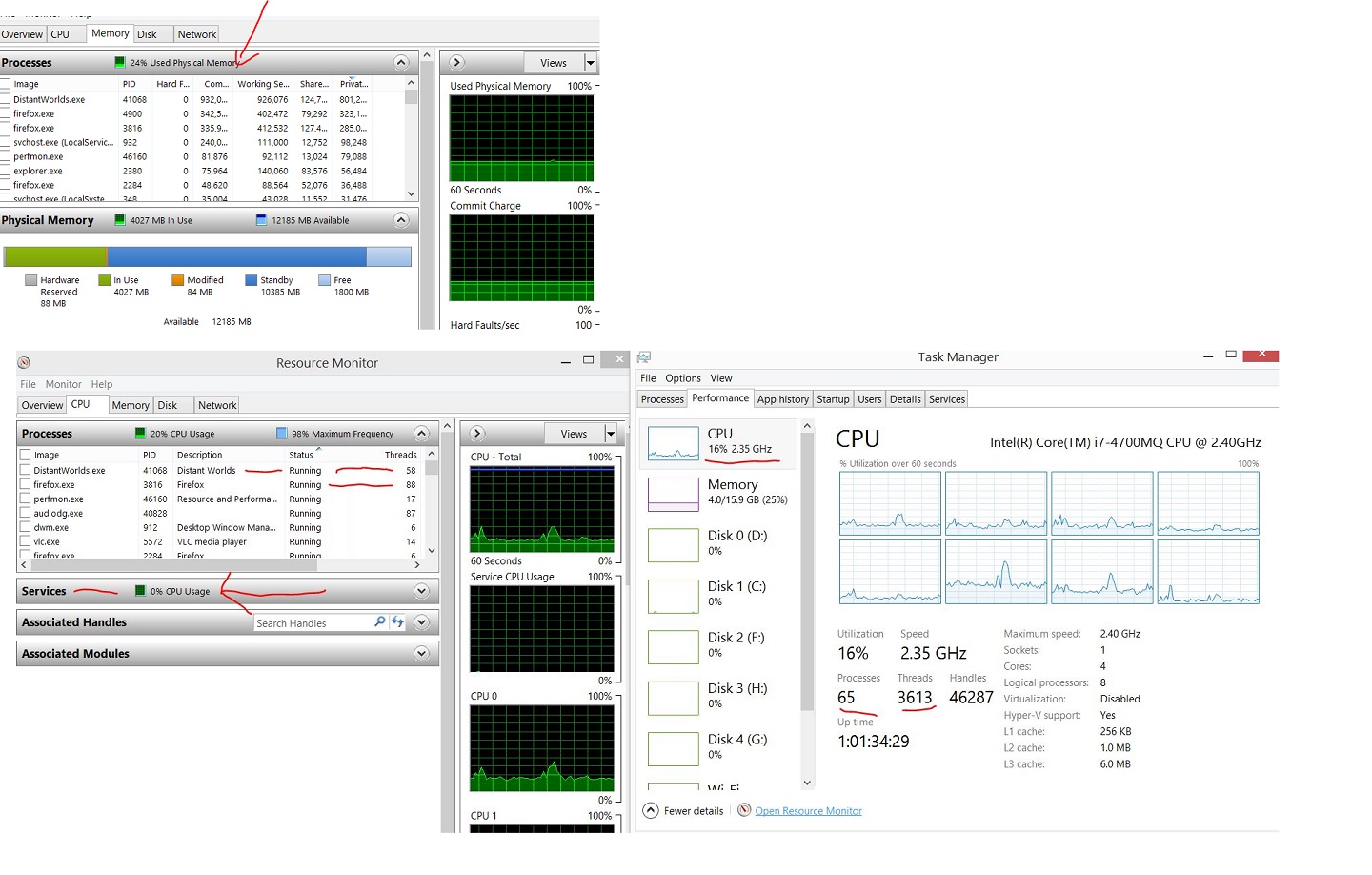Expand the Associated Modules section

(421, 654)
